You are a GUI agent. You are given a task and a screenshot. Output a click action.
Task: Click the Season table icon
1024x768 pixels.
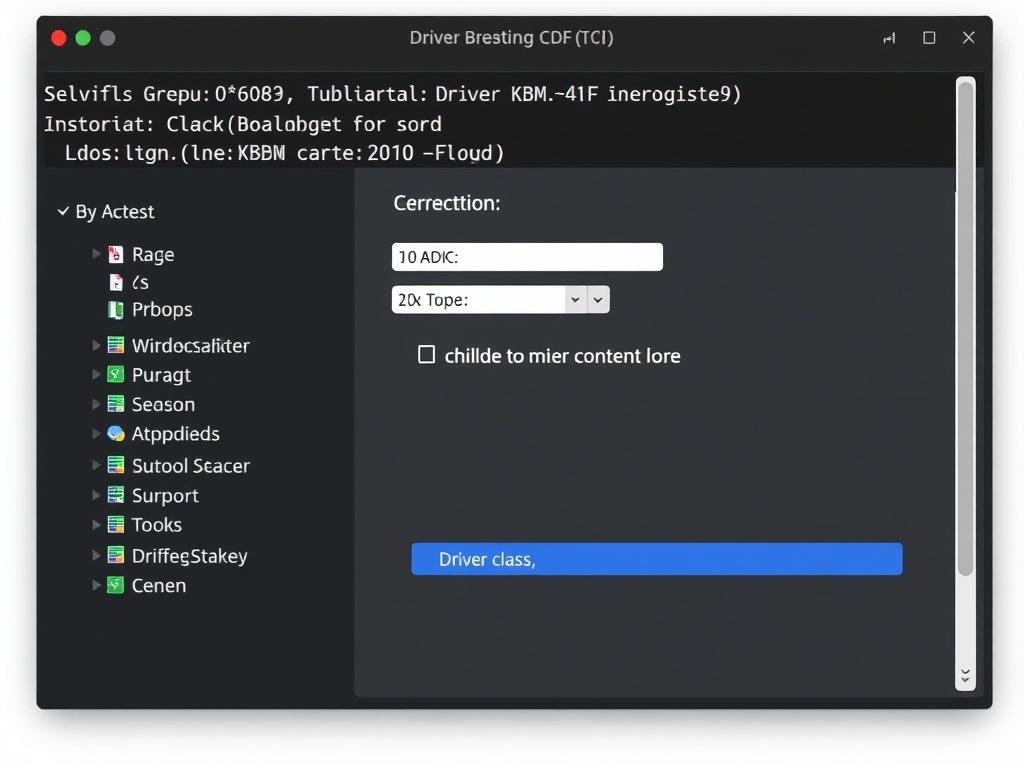(116, 404)
